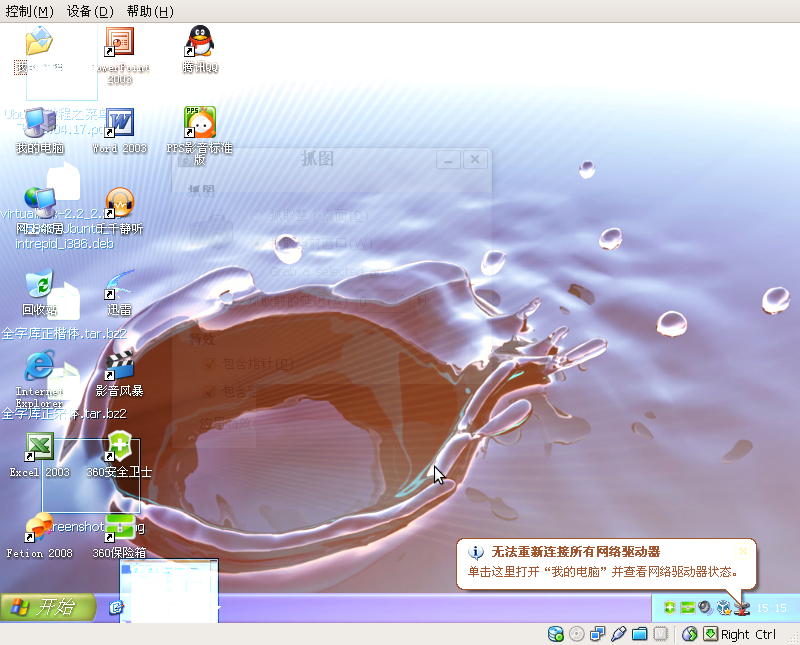Select the 迅雷 desktop shortcut
Image resolution: width=800 pixels, height=645 pixels.
tap(120, 292)
